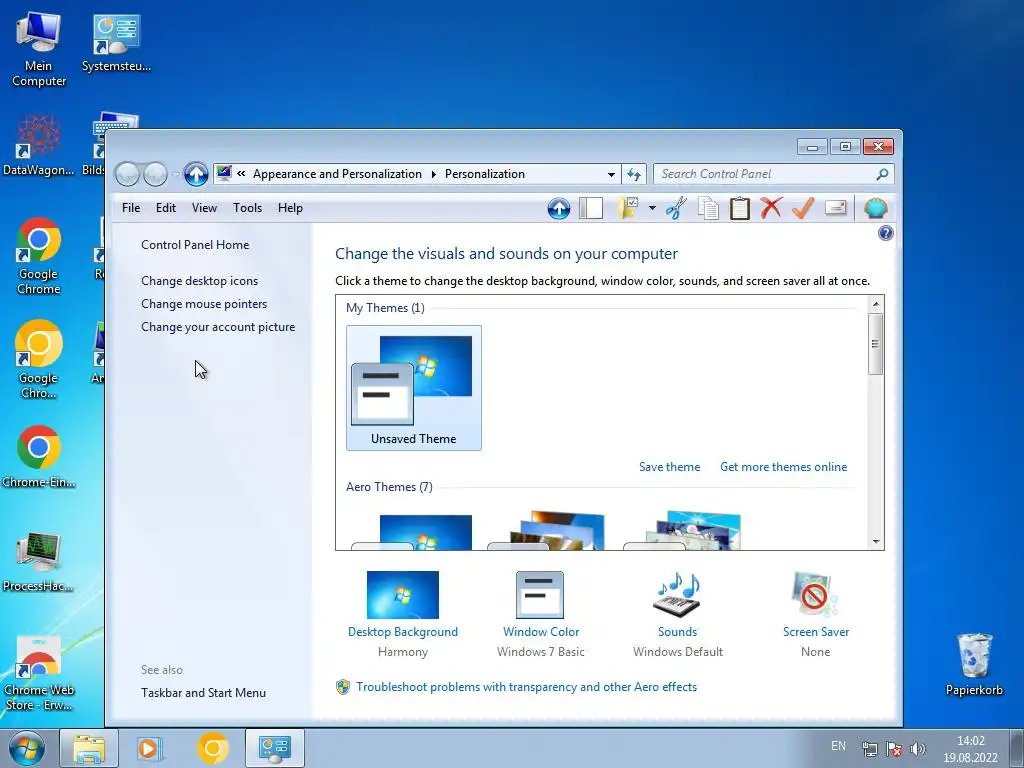This screenshot has height=768, width=1024.
Task: Expand the address bar double-chevron breadcrumb
Action: coord(241,174)
